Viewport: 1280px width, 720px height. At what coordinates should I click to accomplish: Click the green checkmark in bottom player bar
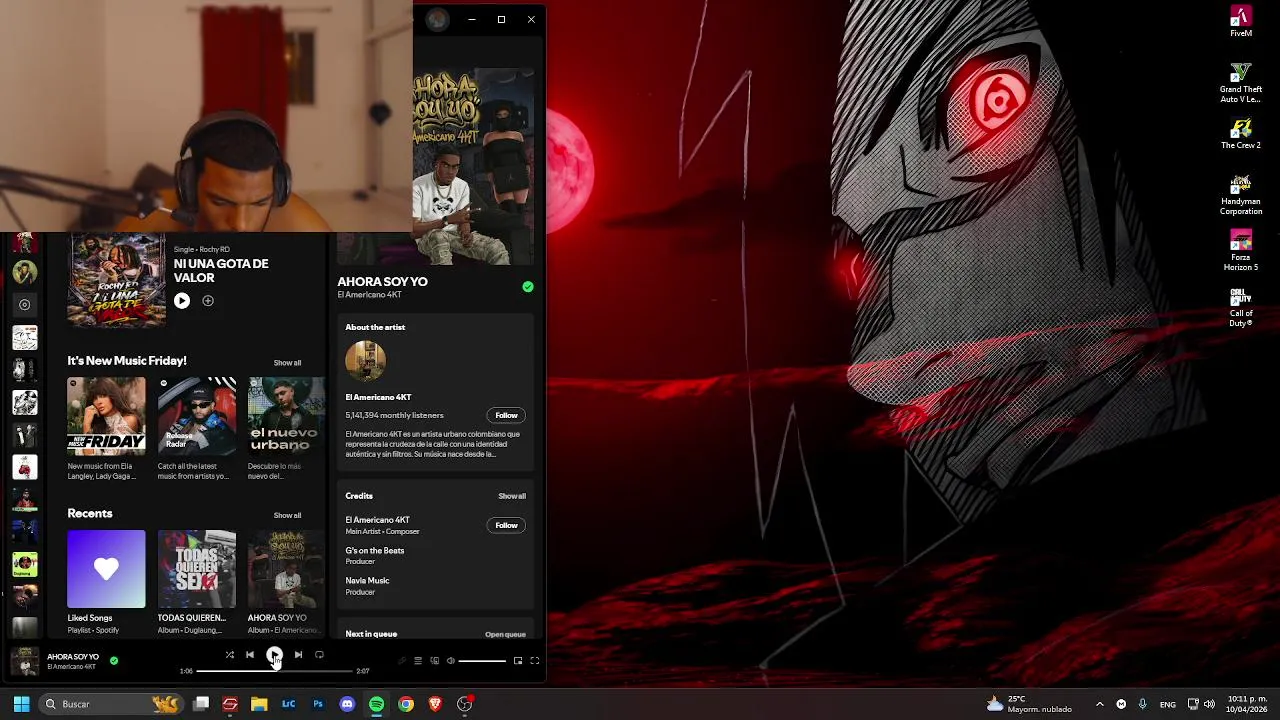click(x=114, y=661)
